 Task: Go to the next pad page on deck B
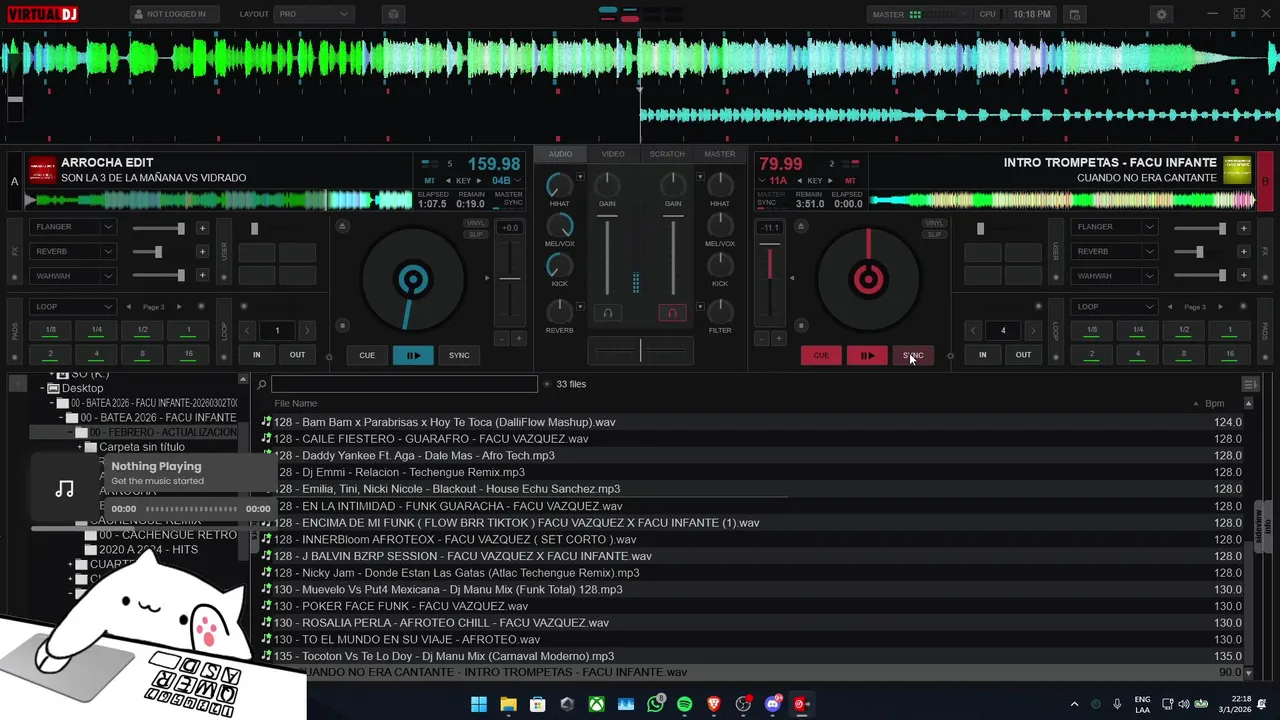pyautogui.click(x=1220, y=307)
